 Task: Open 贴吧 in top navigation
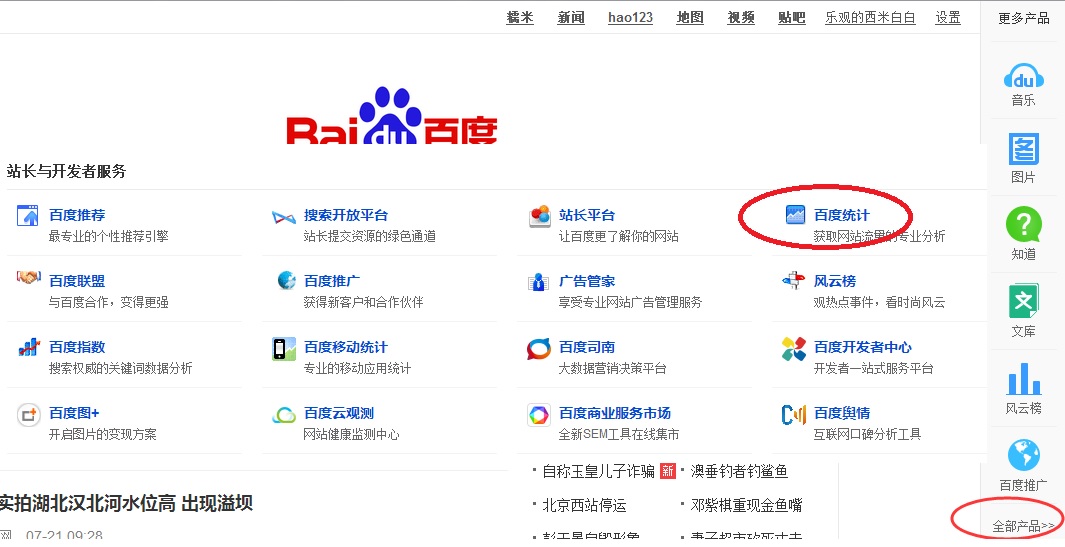[792, 18]
